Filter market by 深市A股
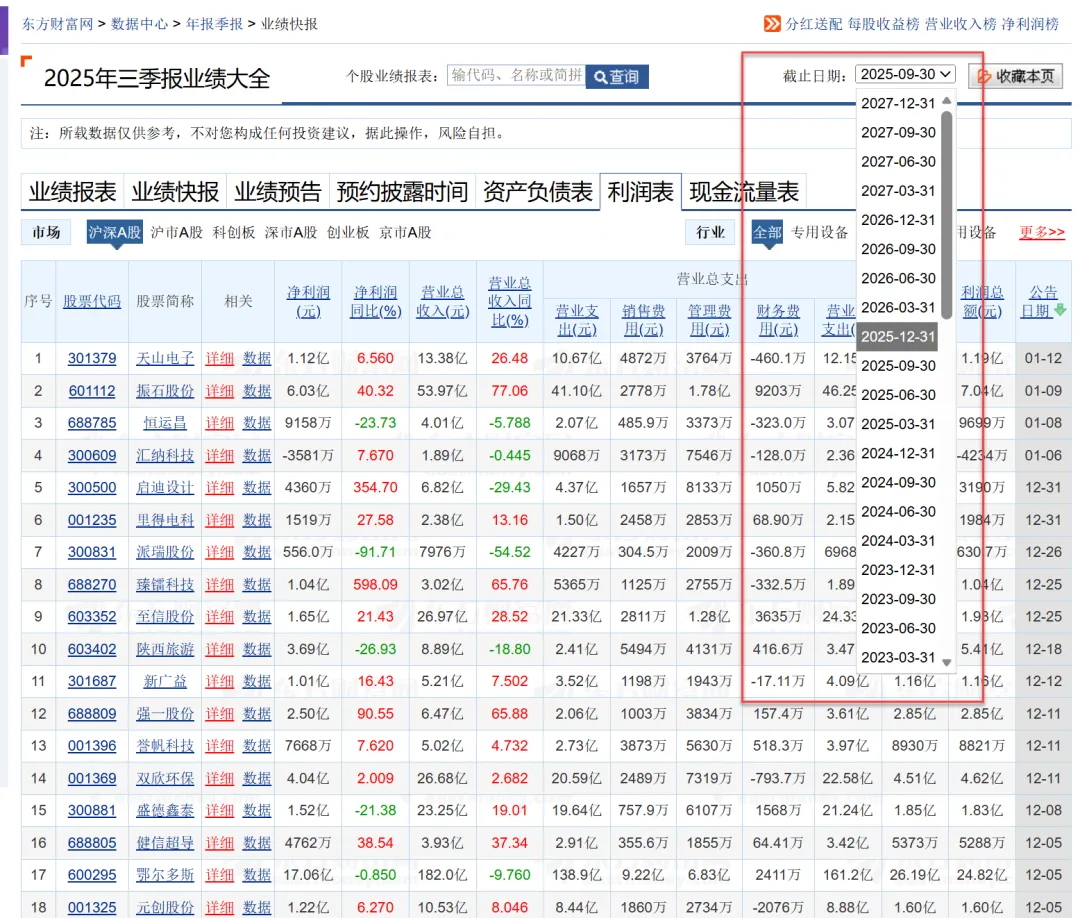This screenshot has width=1080, height=918. point(291,232)
